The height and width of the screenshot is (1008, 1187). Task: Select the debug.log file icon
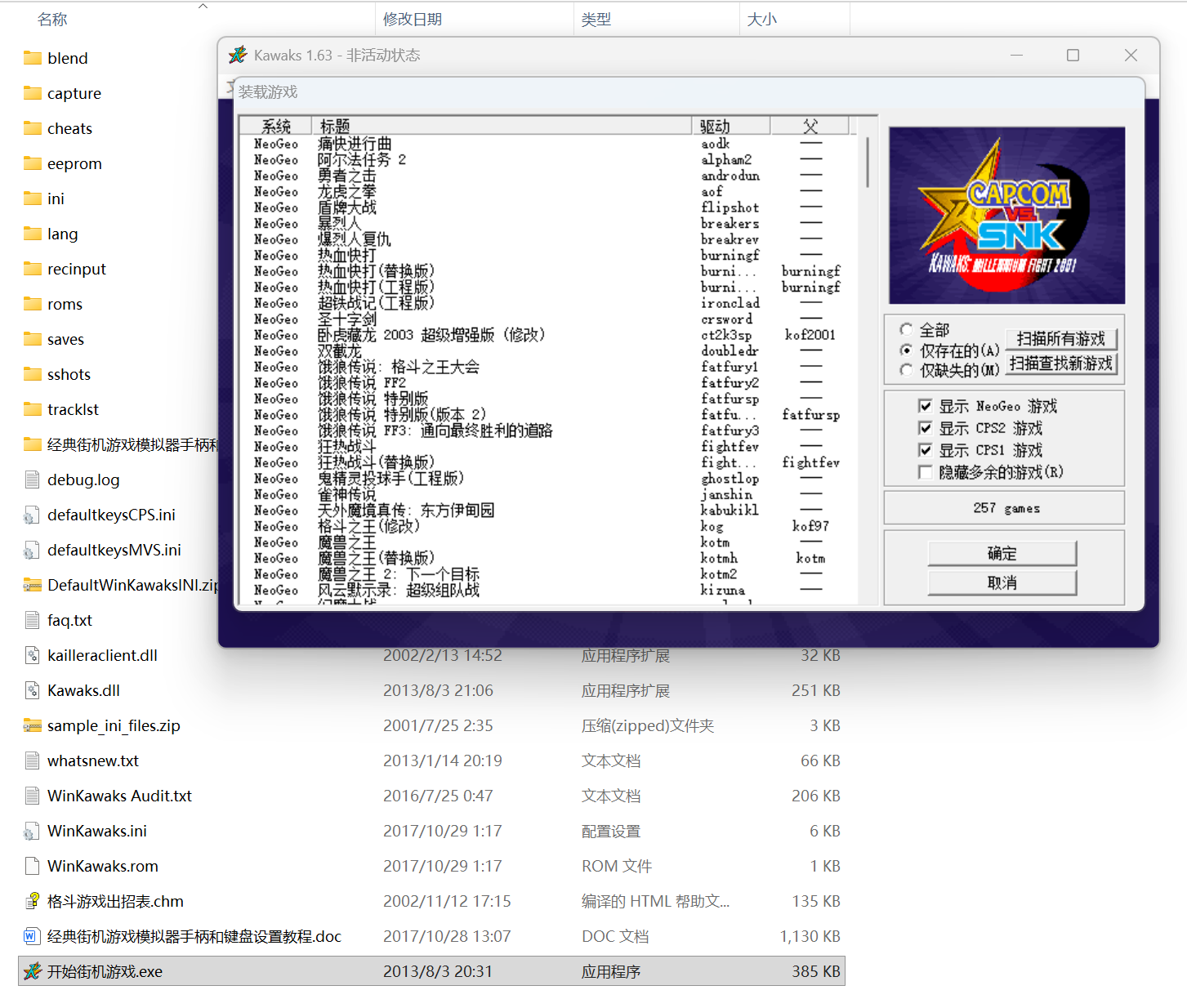pyautogui.click(x=33, y=479)
